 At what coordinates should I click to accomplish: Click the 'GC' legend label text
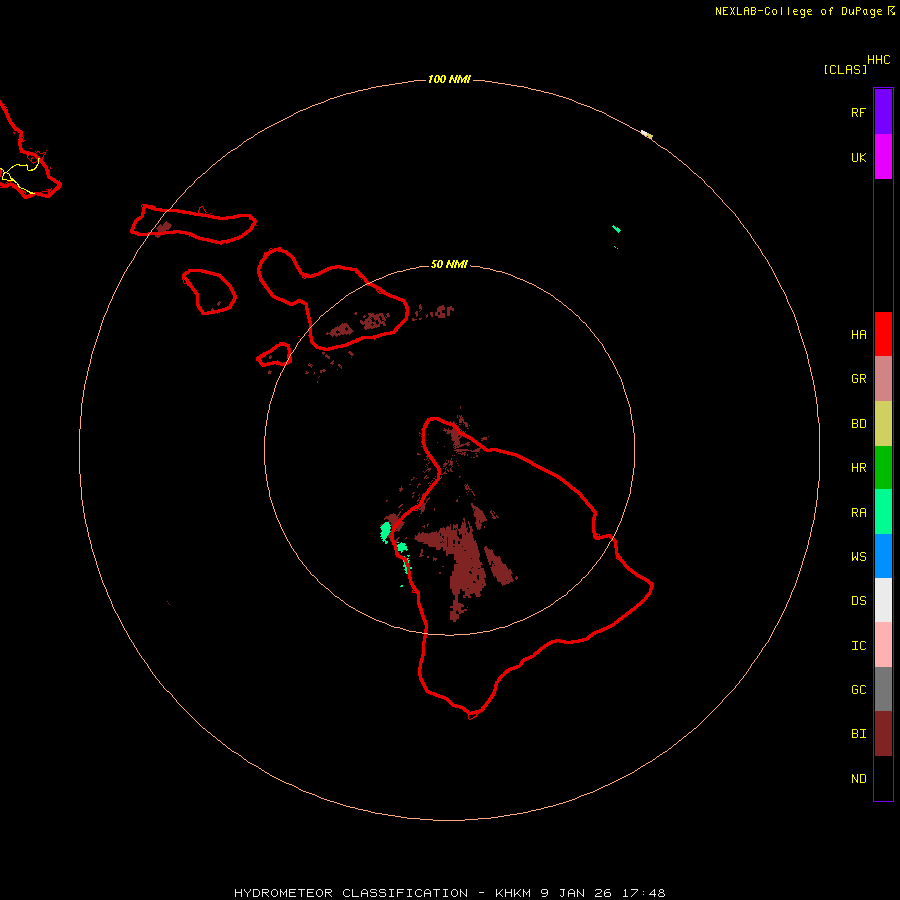click(x=858, y=690)
